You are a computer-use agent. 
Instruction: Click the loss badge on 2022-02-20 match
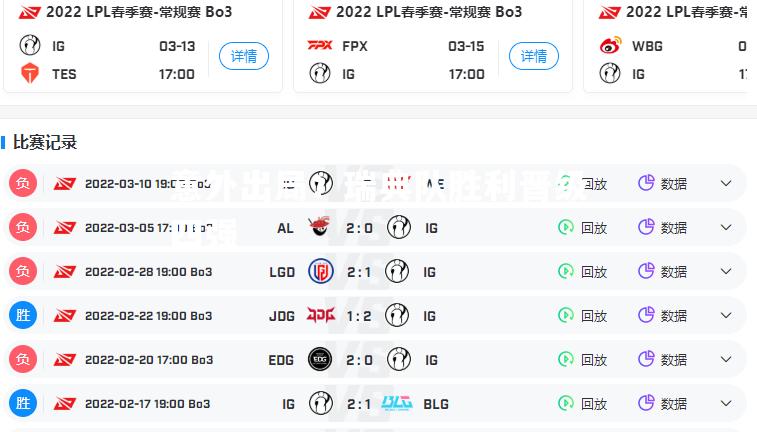(23, 359)
